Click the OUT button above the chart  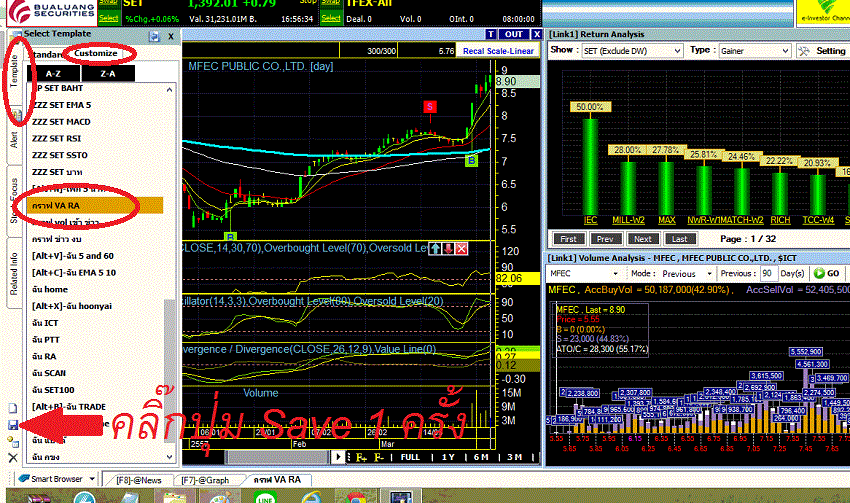point(513,34)
